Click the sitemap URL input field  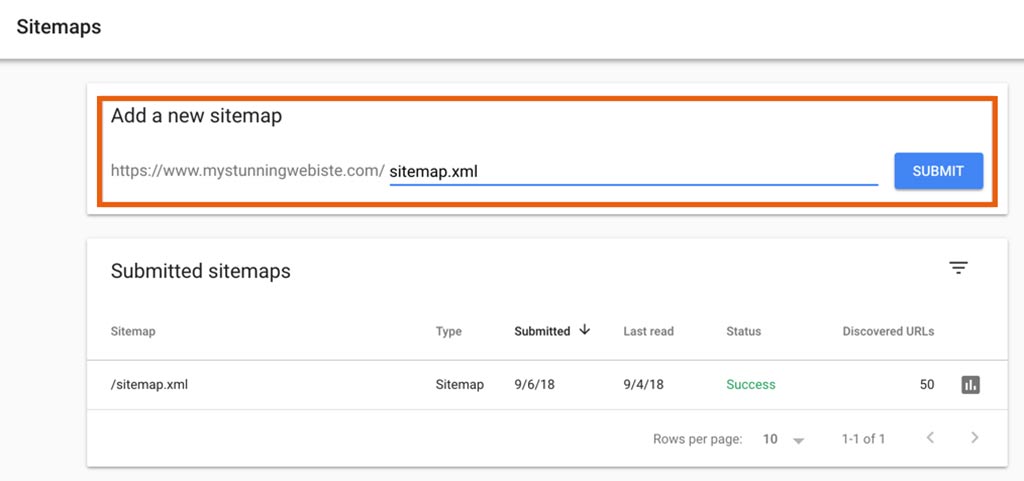[x=632, y=171]
